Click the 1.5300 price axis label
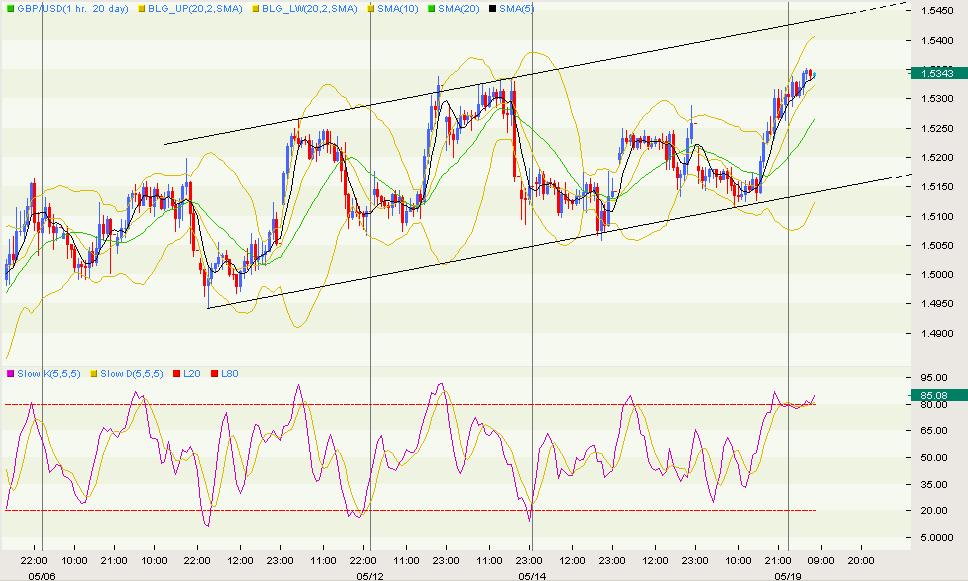 click(x=936, y=99)
